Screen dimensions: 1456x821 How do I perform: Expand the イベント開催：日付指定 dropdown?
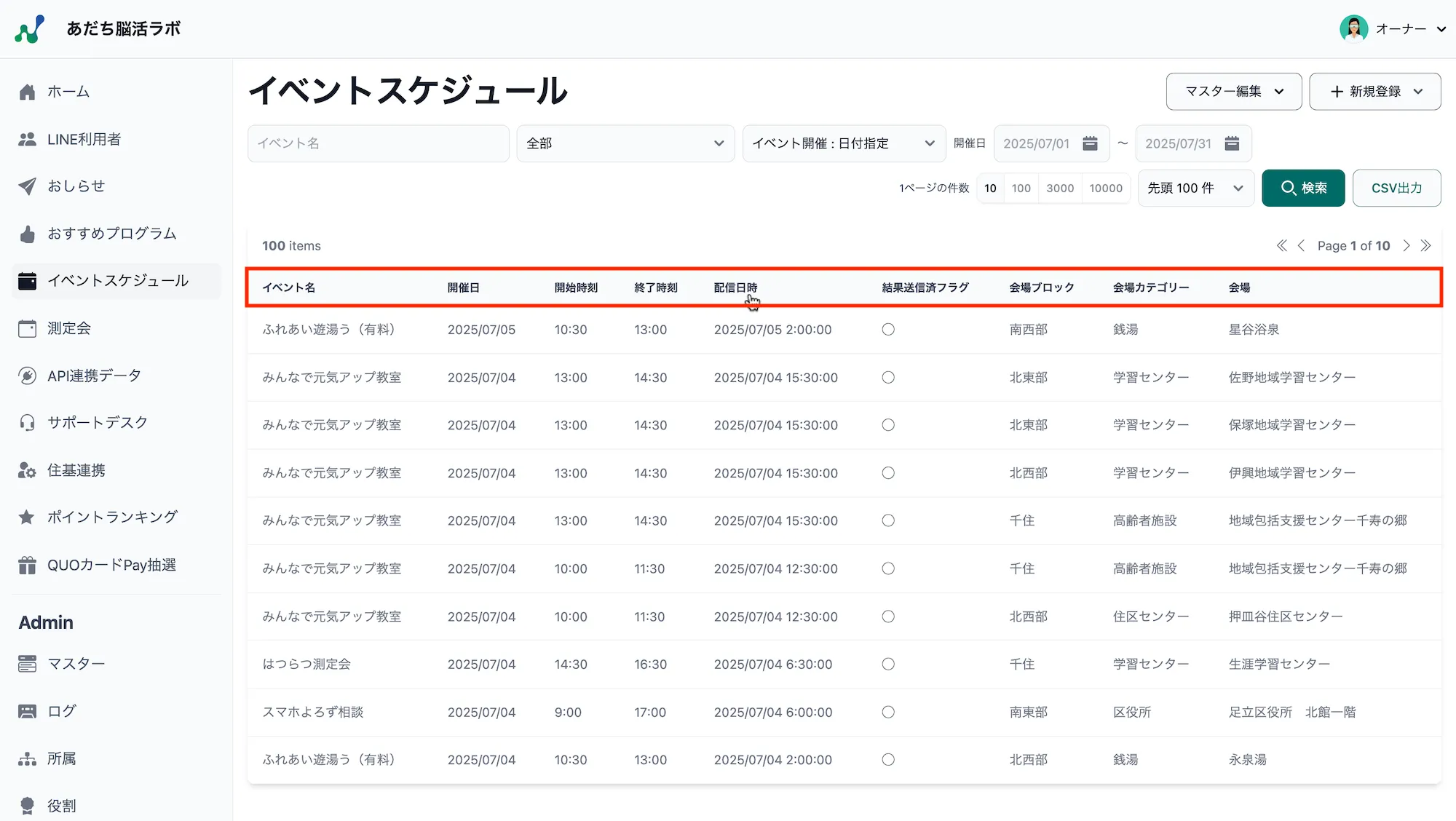pyautogui.click(x=844, y=143)
